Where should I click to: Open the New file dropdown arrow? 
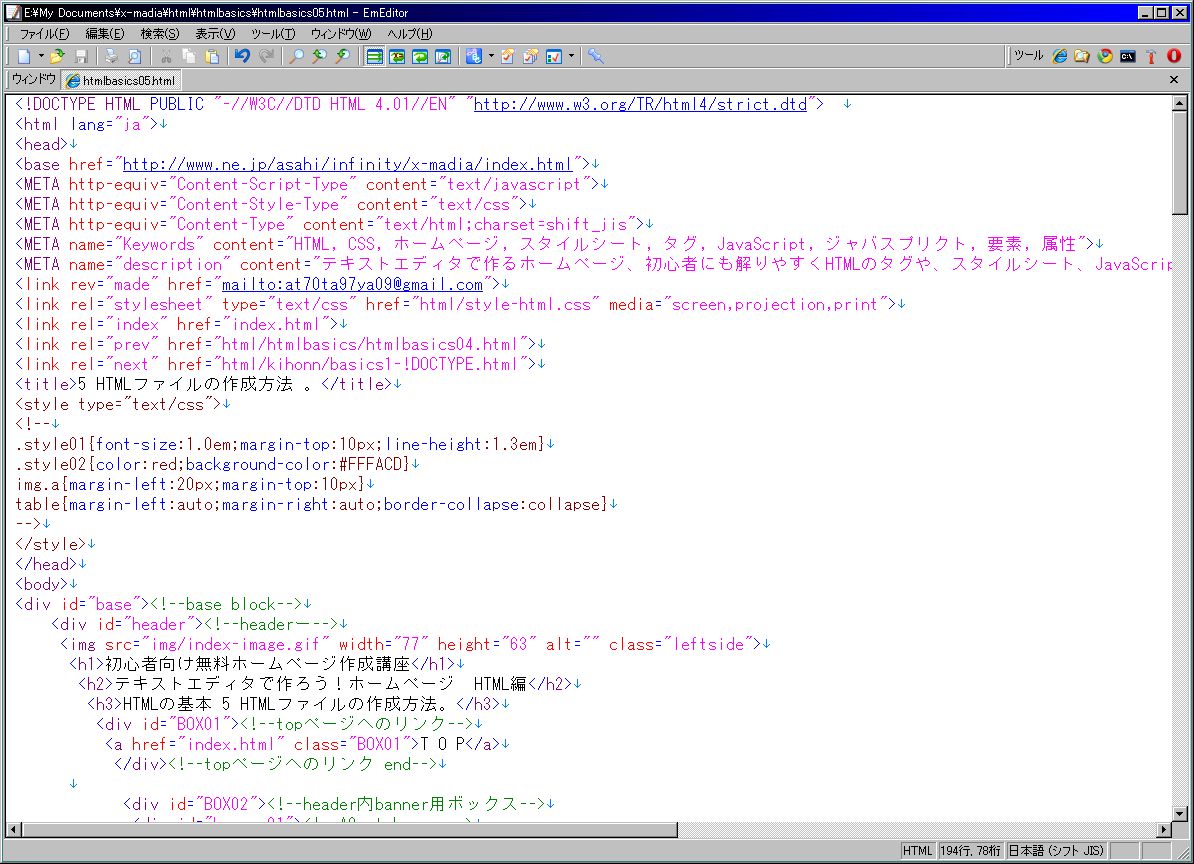41,56
